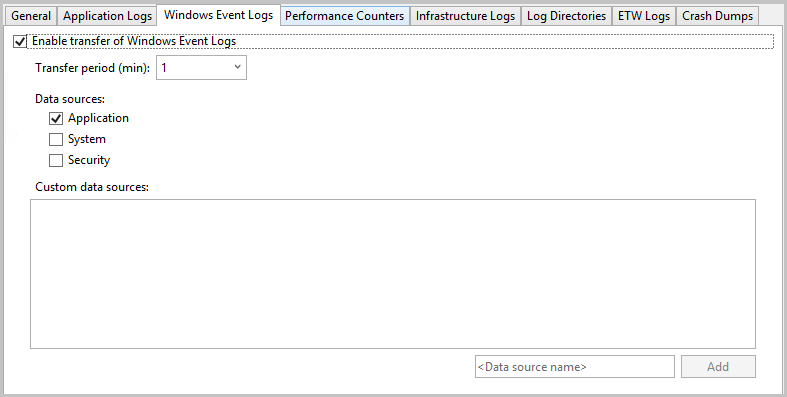Uncheck Enable transfer of Windows Event Logs
Viewport: 787px width, 397px height.
[20, 42]
